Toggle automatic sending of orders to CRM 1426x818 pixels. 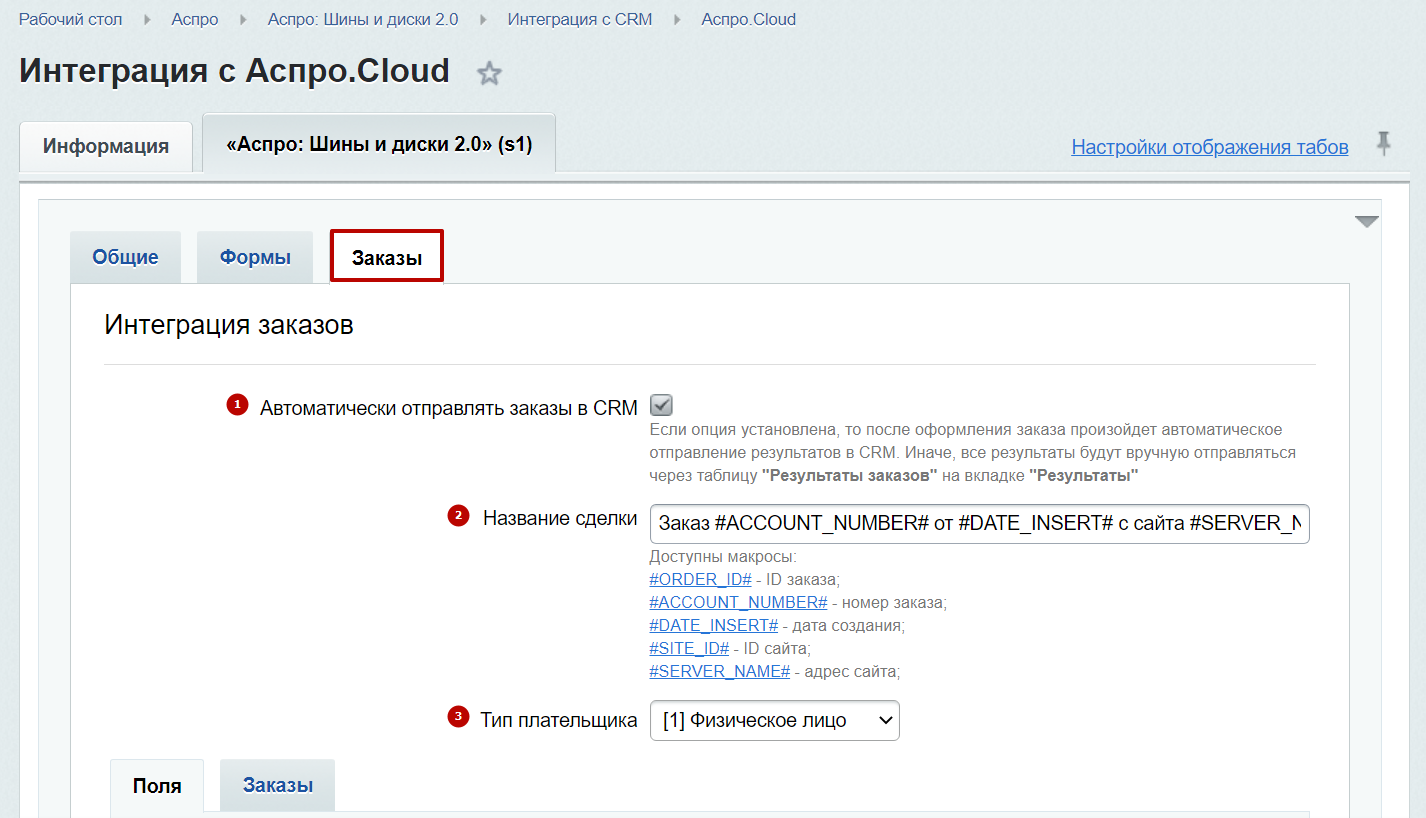[x=661, y=405]
